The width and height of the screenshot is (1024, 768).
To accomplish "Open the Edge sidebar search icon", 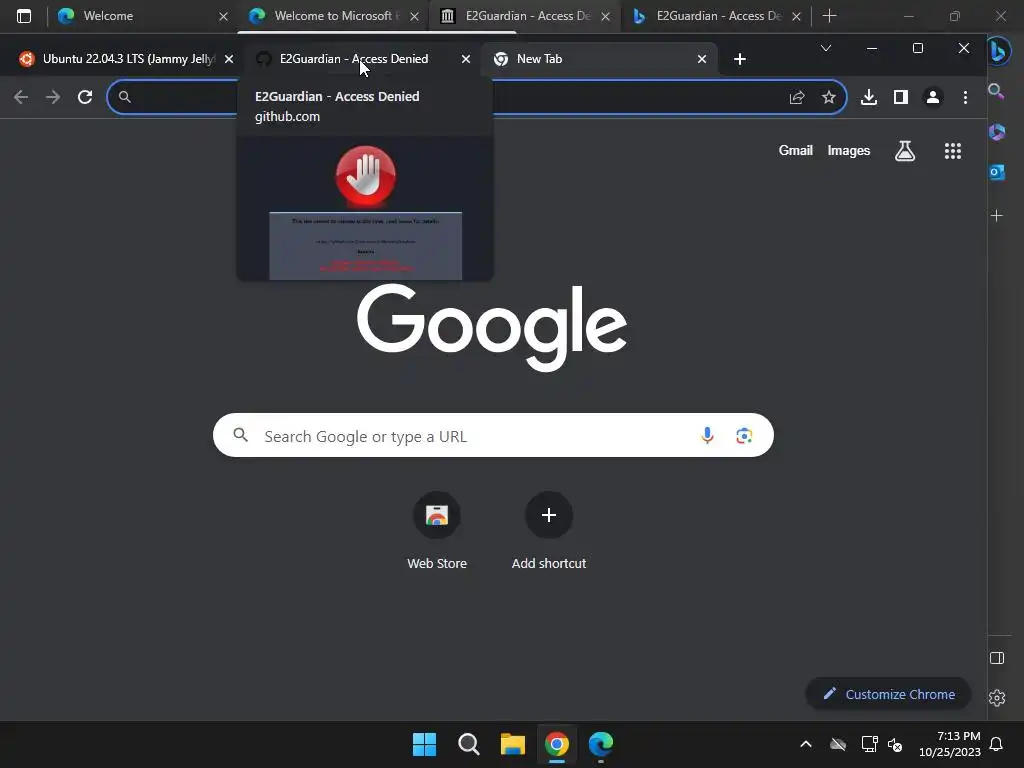I will pos(997,91).
